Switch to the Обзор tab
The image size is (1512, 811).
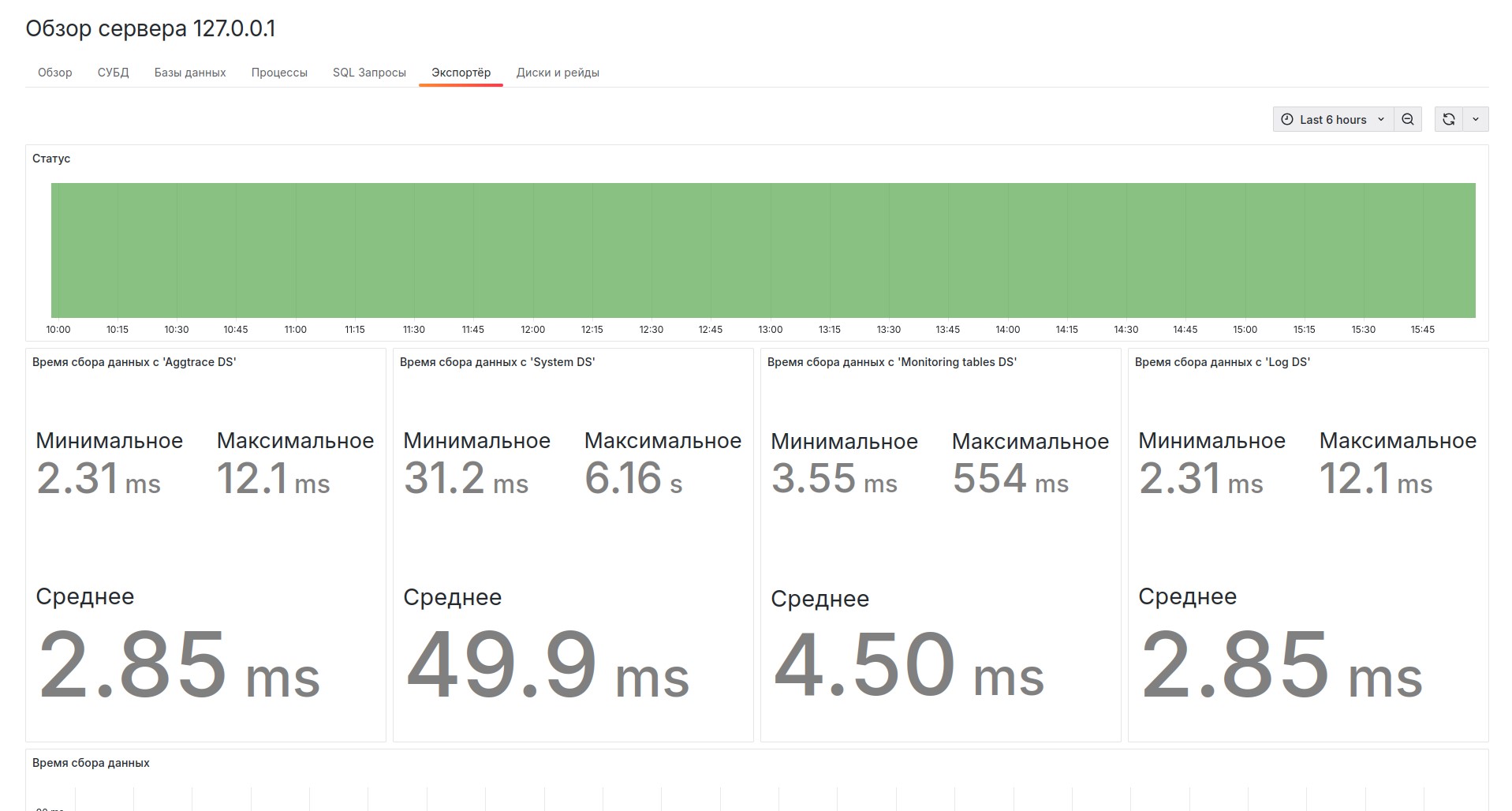click(x=54, y=73)
